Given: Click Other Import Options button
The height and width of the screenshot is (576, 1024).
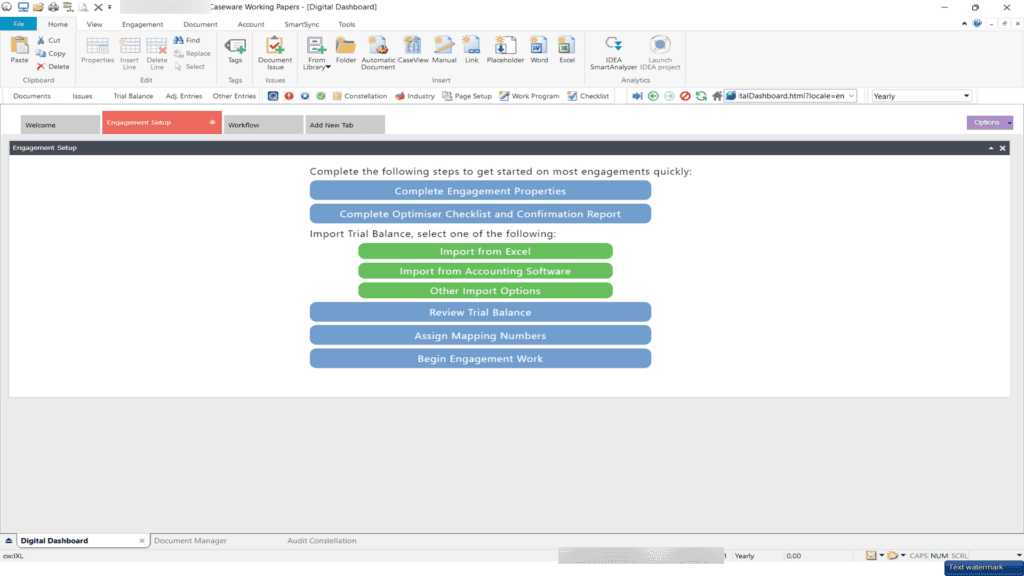Looking at the screenshot, I should (x=485, y=291).
